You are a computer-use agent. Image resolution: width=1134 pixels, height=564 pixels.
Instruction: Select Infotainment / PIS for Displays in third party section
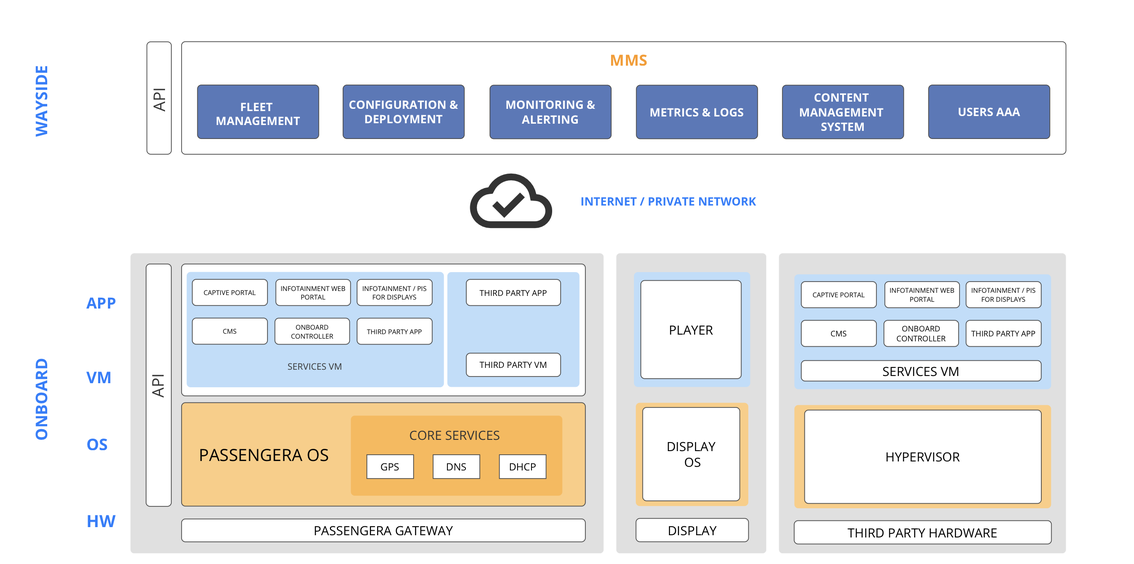point(1004,295)
